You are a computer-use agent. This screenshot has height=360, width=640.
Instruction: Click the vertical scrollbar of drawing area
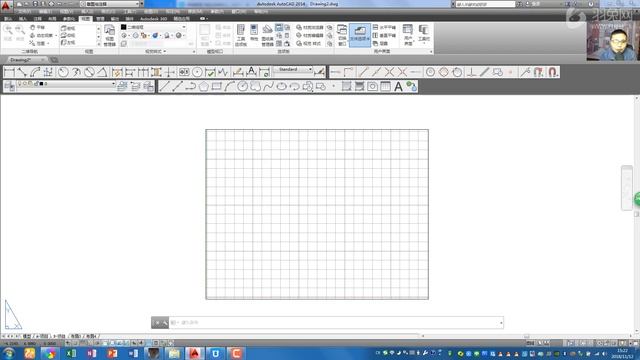[x=637, y=214]
